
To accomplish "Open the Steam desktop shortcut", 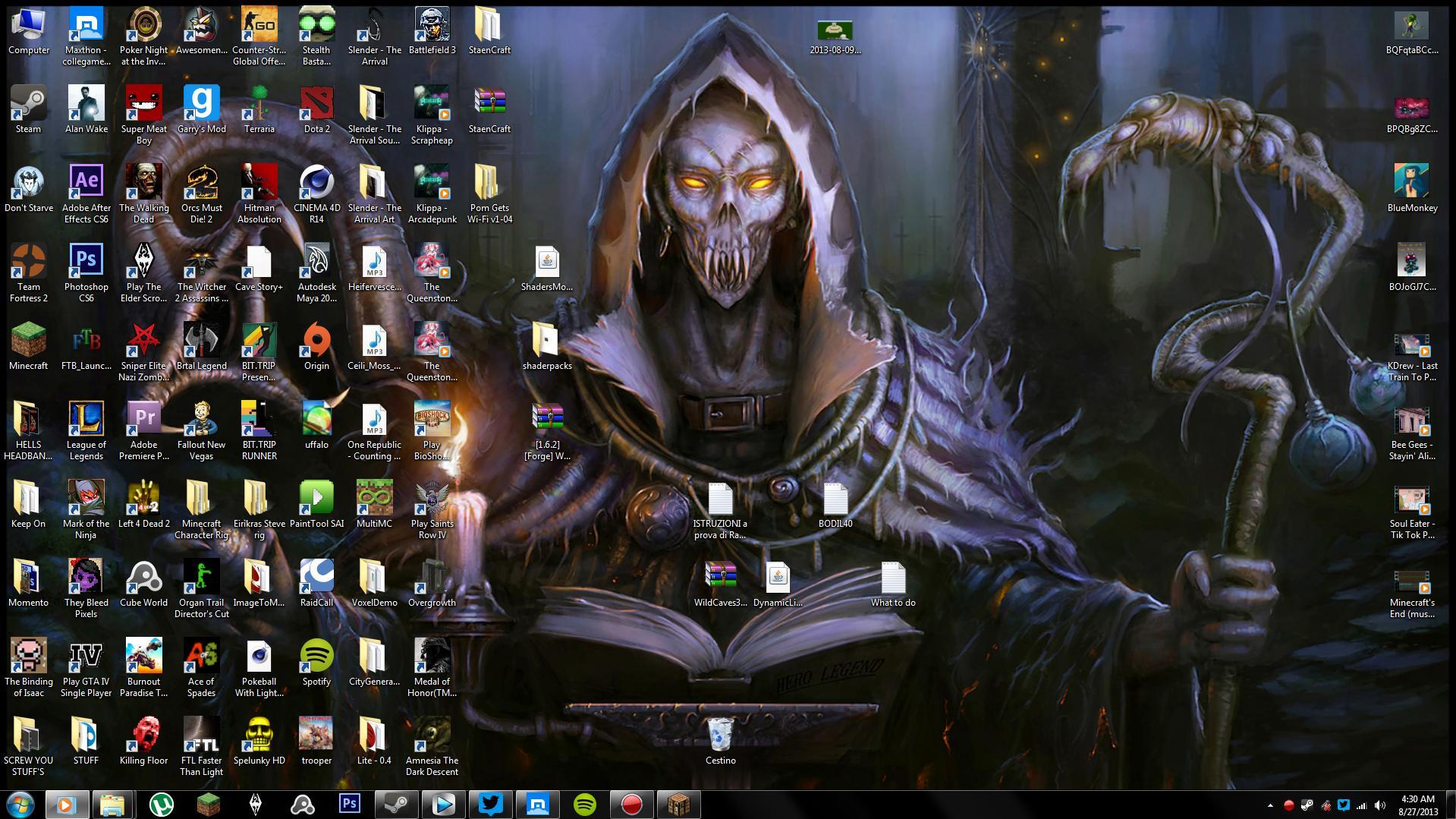I will [28, 110].
